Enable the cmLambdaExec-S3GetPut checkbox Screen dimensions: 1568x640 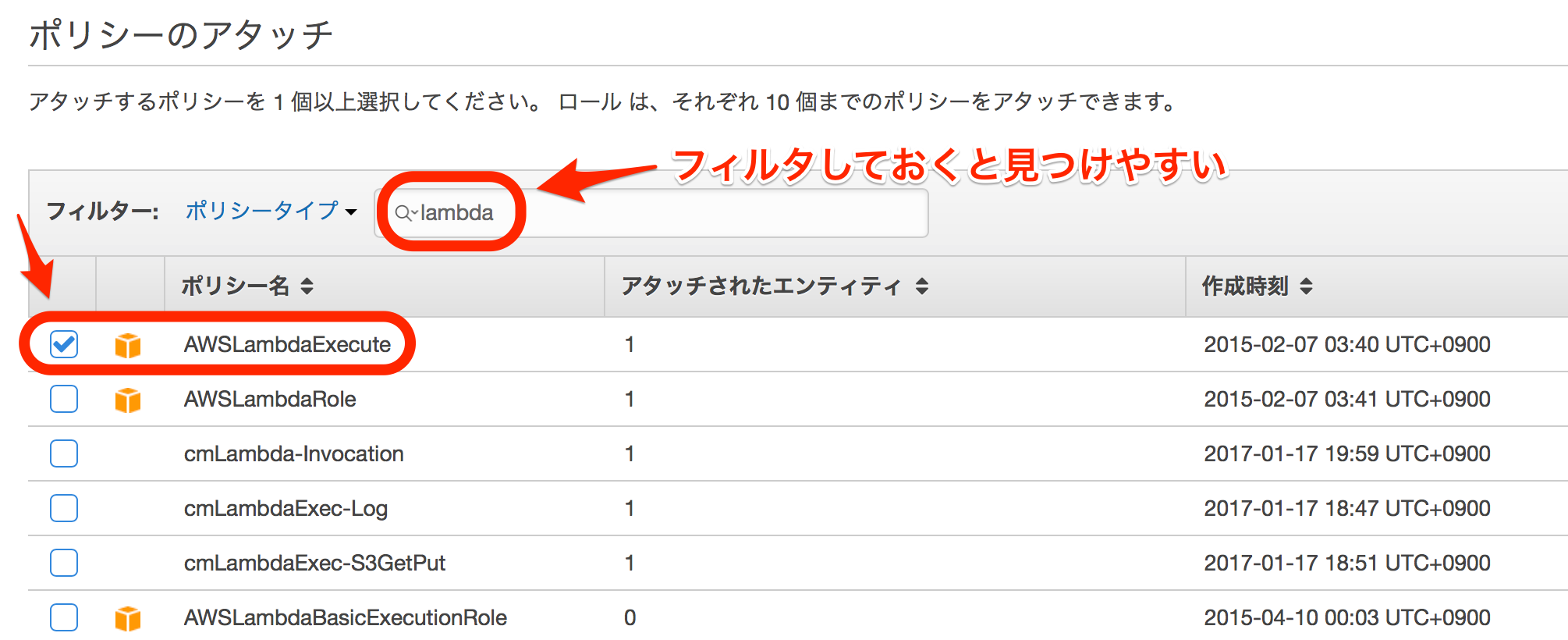point(64,563)
